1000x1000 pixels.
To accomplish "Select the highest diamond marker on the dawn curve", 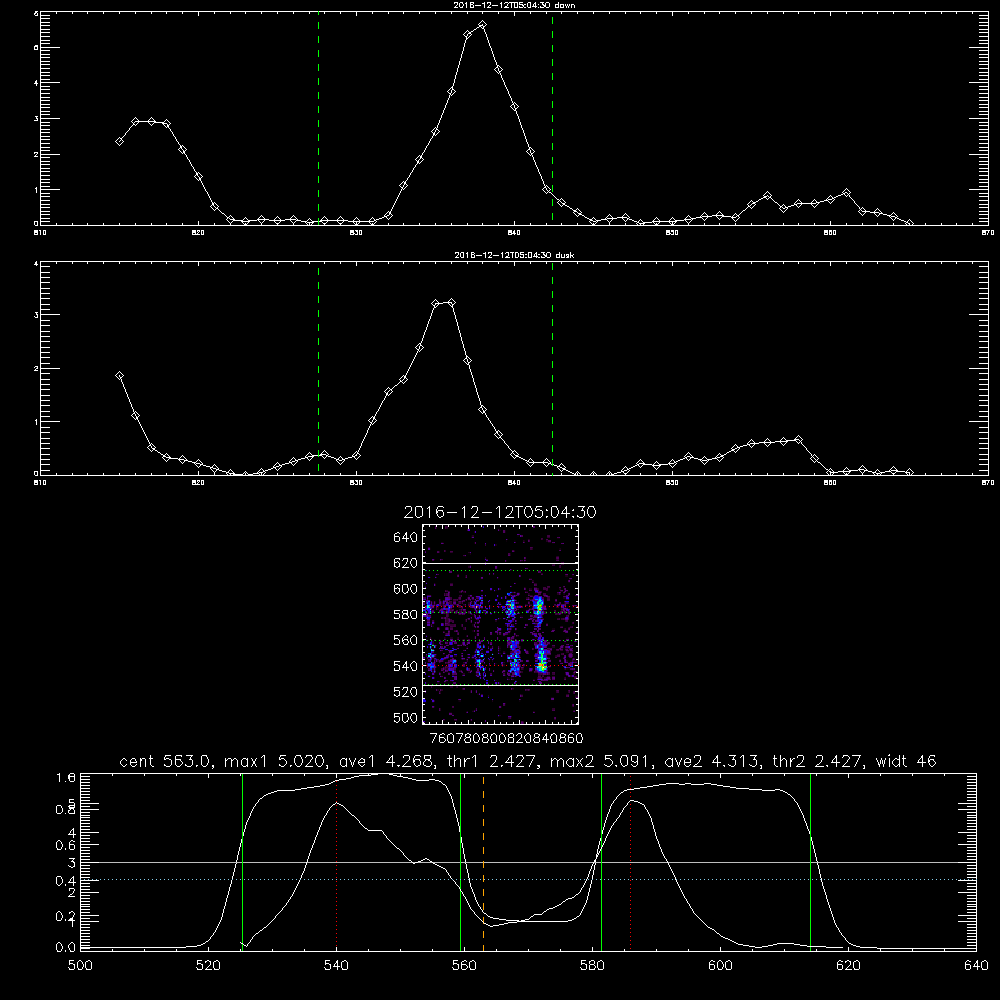I will pos(483,25).
